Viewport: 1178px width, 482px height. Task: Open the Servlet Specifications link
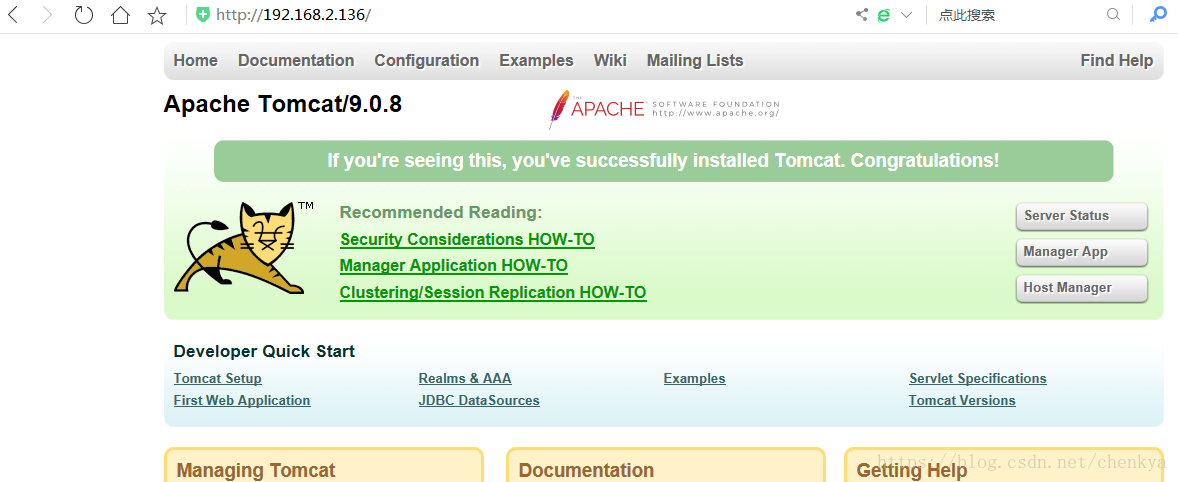pyautogui.click(x=977, y=379)
